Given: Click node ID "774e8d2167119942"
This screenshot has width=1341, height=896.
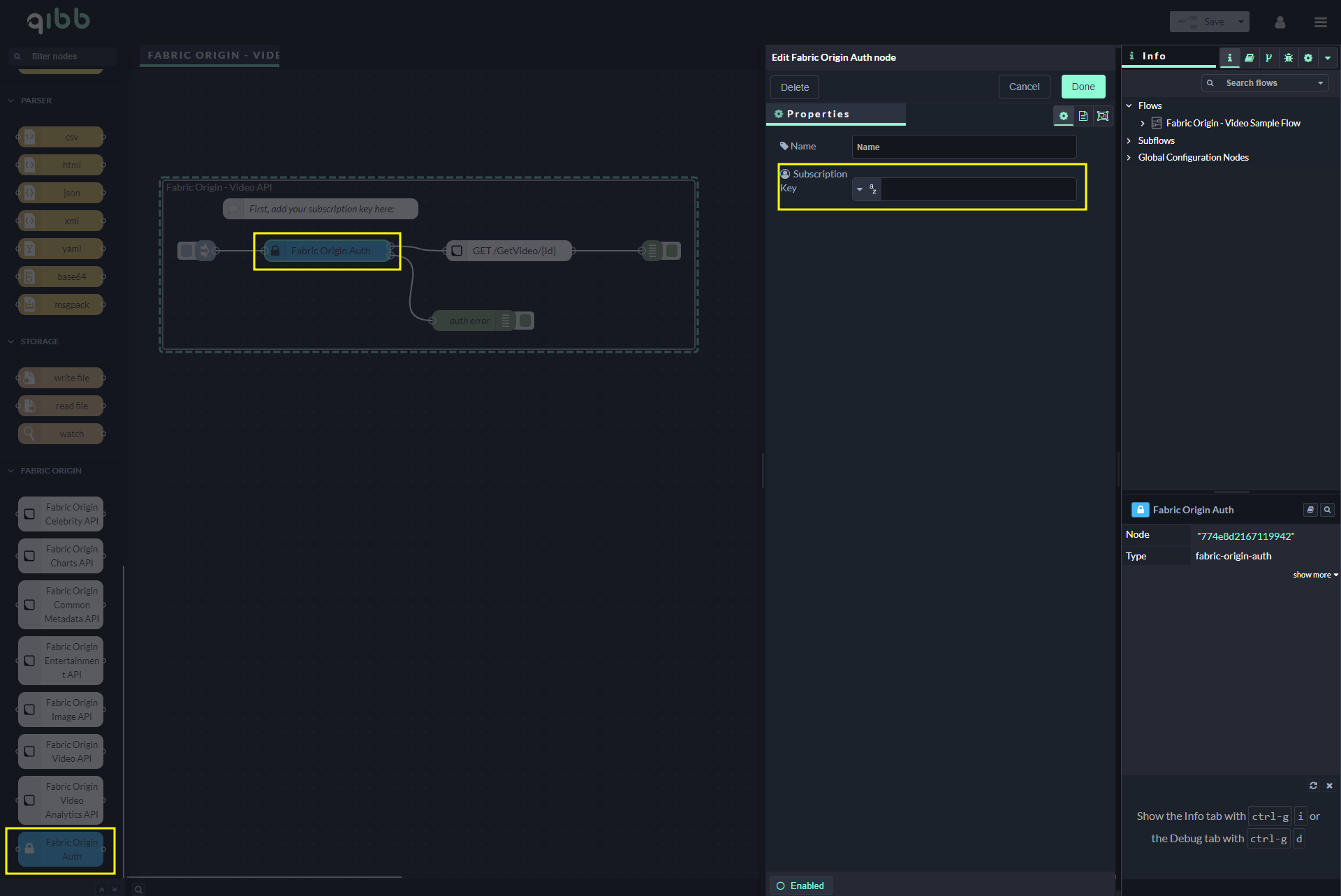Looking at the screenshot, I should coord(1245,536).
